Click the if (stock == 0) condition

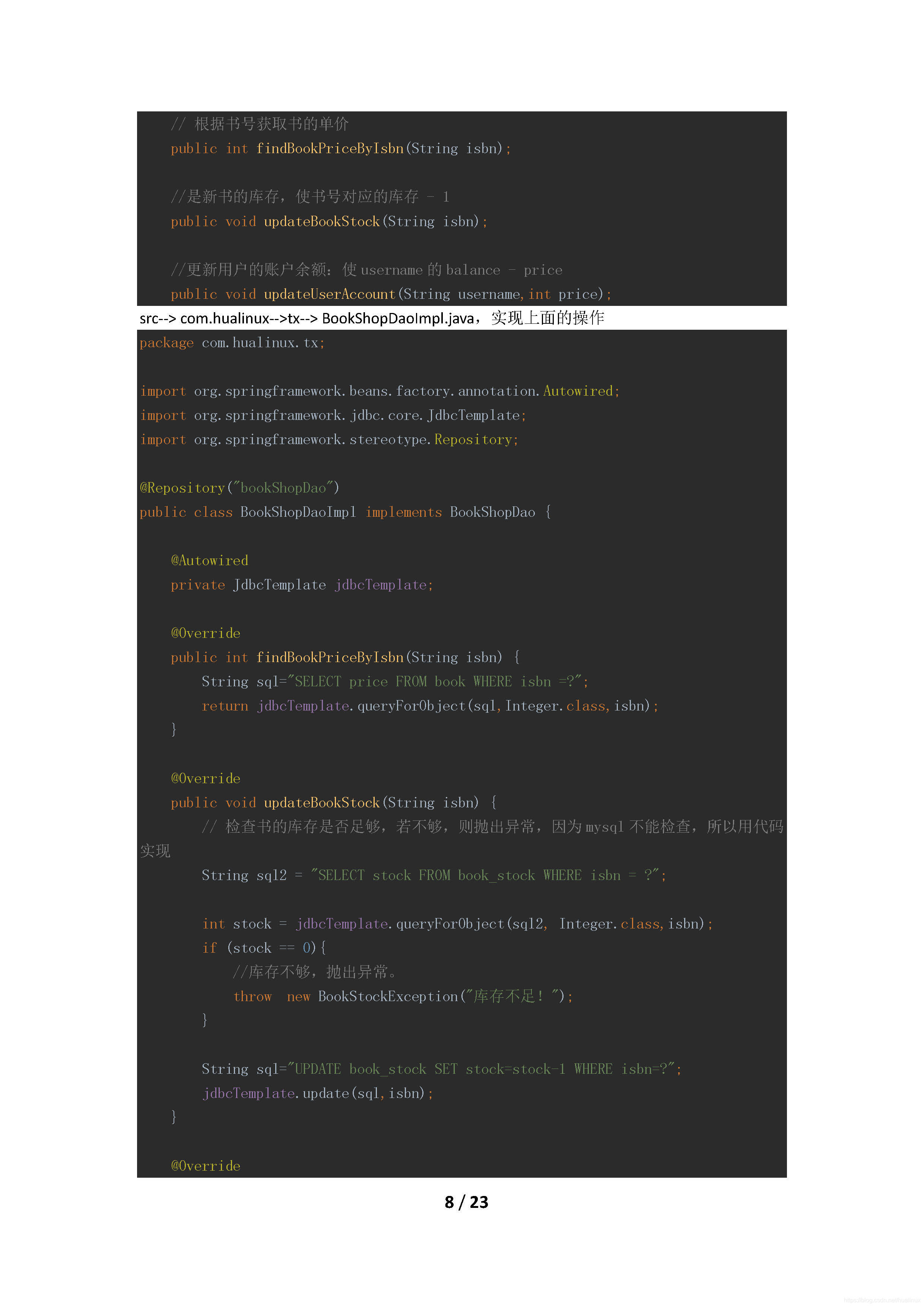263,948
